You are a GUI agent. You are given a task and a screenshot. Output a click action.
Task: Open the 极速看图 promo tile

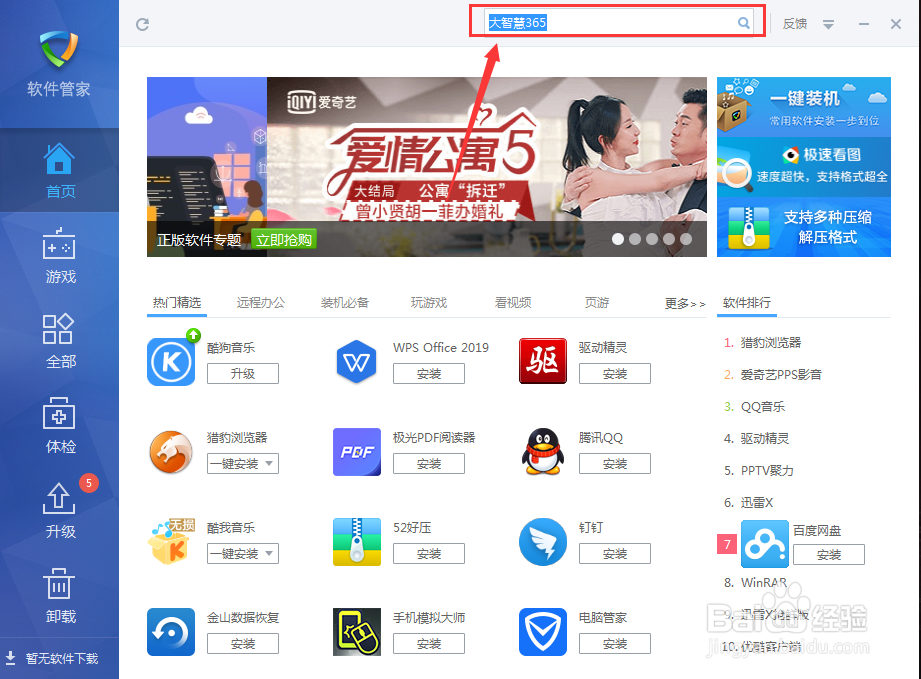coord(804,167)
